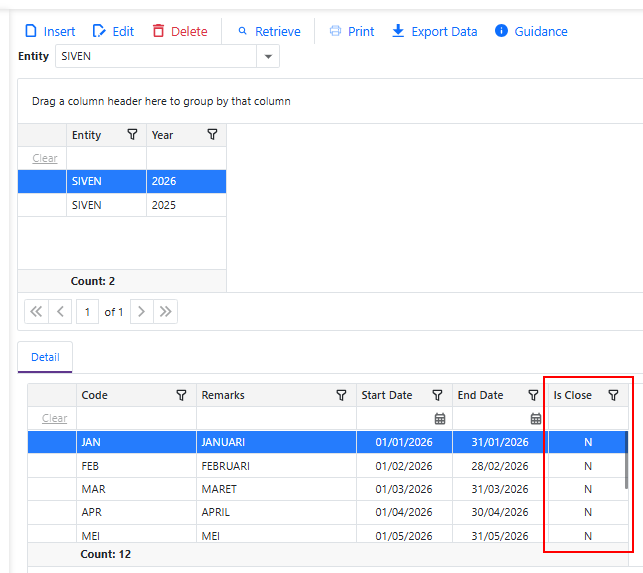Viewport: 643px width, 573px height.
Task: Click the Export Data toolbar button
Action: coord(435,31)
